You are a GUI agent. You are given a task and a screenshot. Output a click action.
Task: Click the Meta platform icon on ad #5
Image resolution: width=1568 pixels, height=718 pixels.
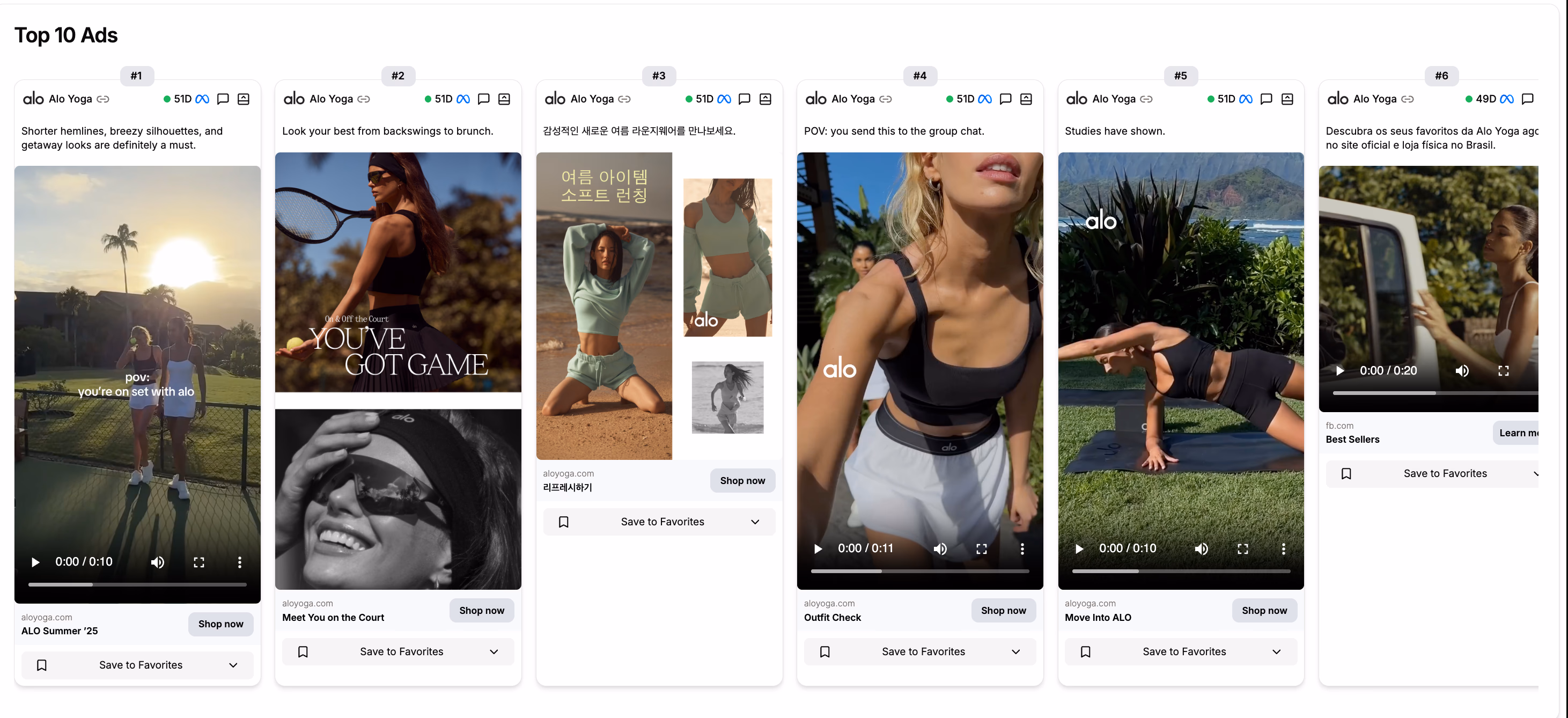[1246, 99]
